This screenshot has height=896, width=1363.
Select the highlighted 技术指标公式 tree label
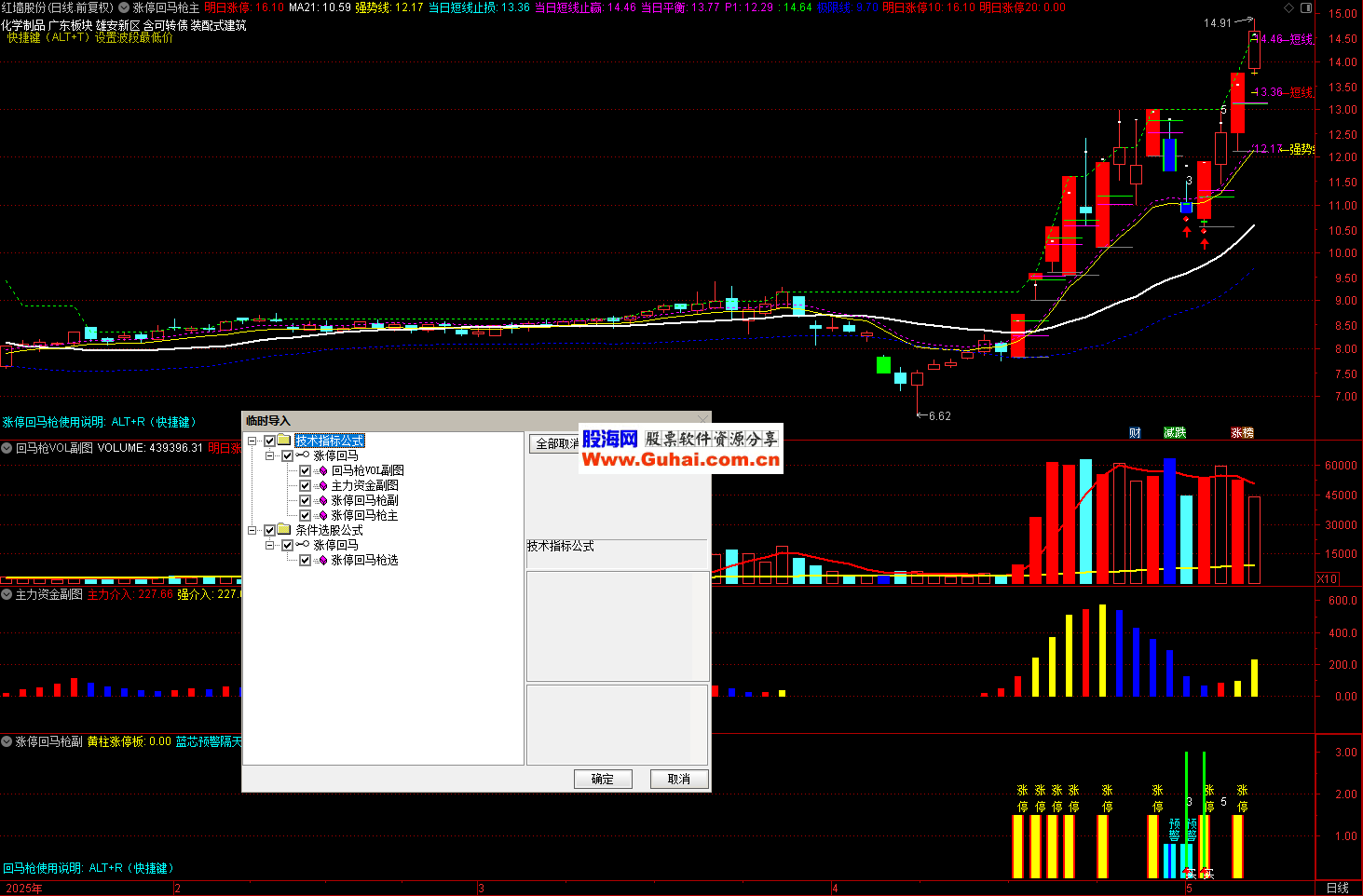(x=330, y=441)
